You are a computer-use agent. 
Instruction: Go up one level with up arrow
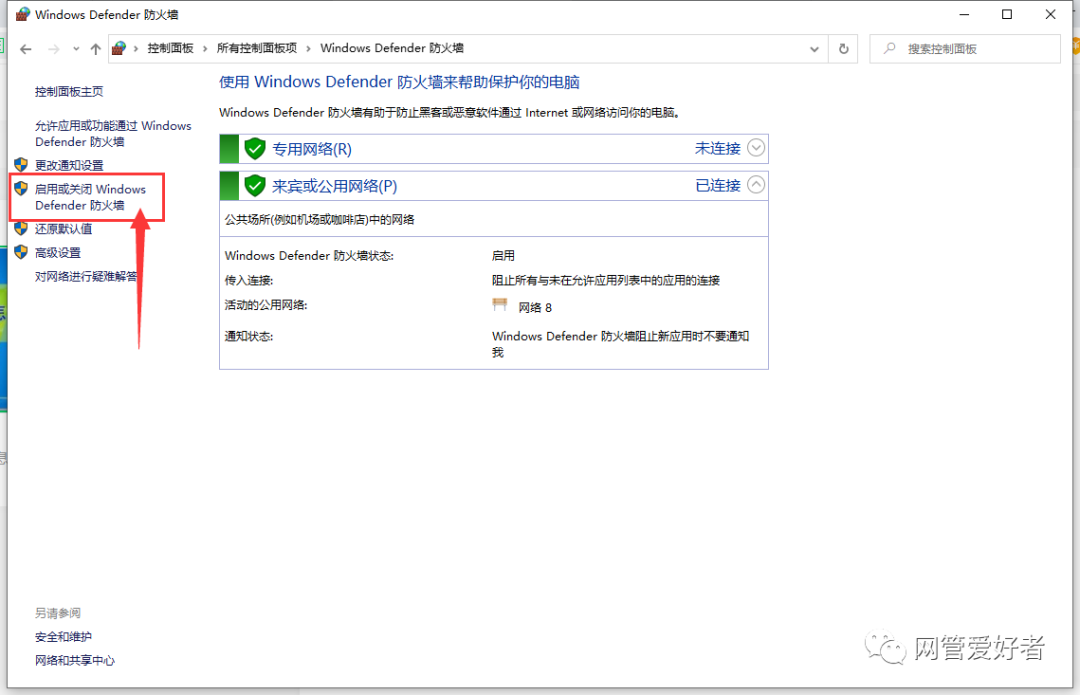(x=96, y=49)
